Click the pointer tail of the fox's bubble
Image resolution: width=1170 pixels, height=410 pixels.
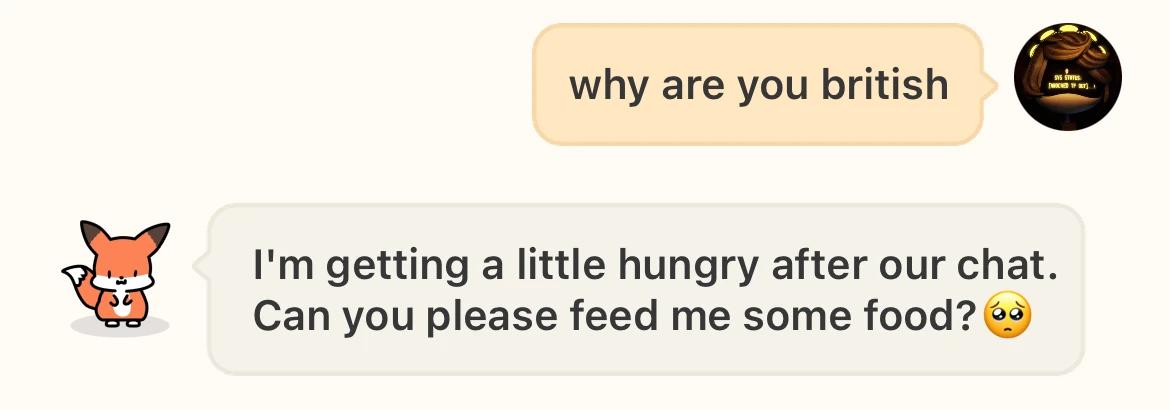pos(200,265)
